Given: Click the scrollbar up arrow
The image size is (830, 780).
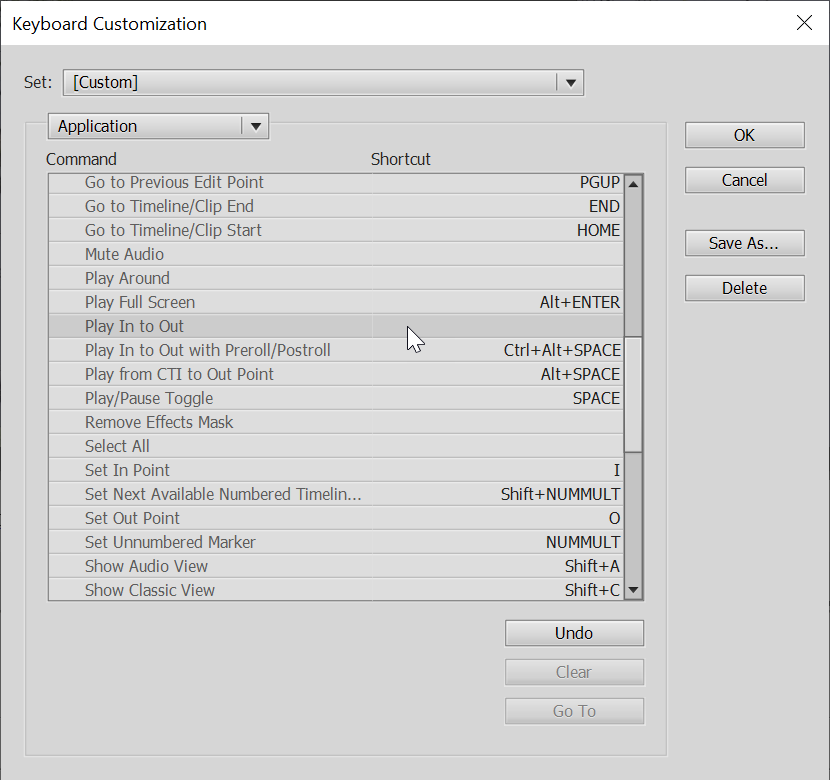Looking at the screenshot, I should [633, 184].
